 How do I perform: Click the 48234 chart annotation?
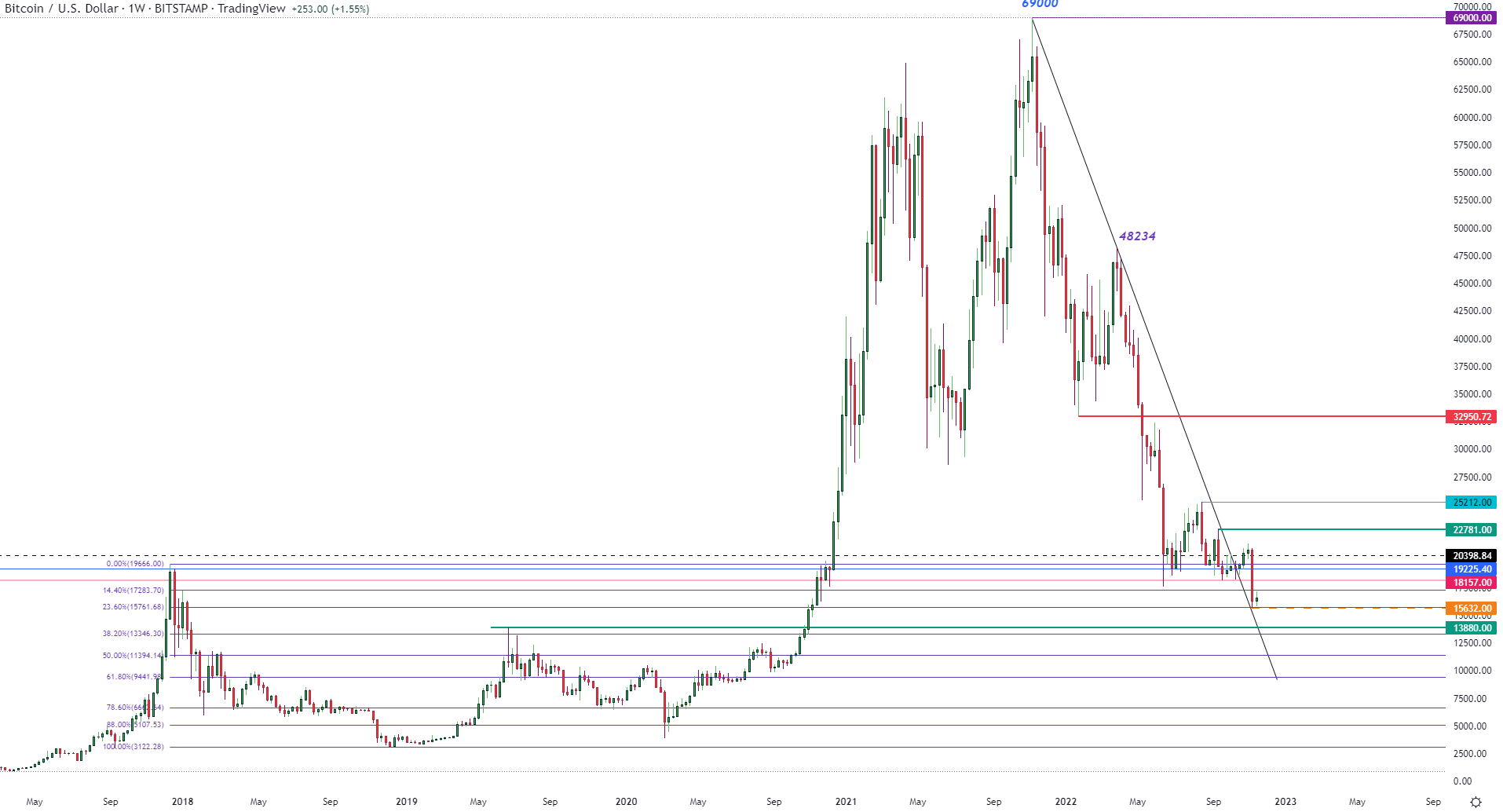coord(1137,236)
